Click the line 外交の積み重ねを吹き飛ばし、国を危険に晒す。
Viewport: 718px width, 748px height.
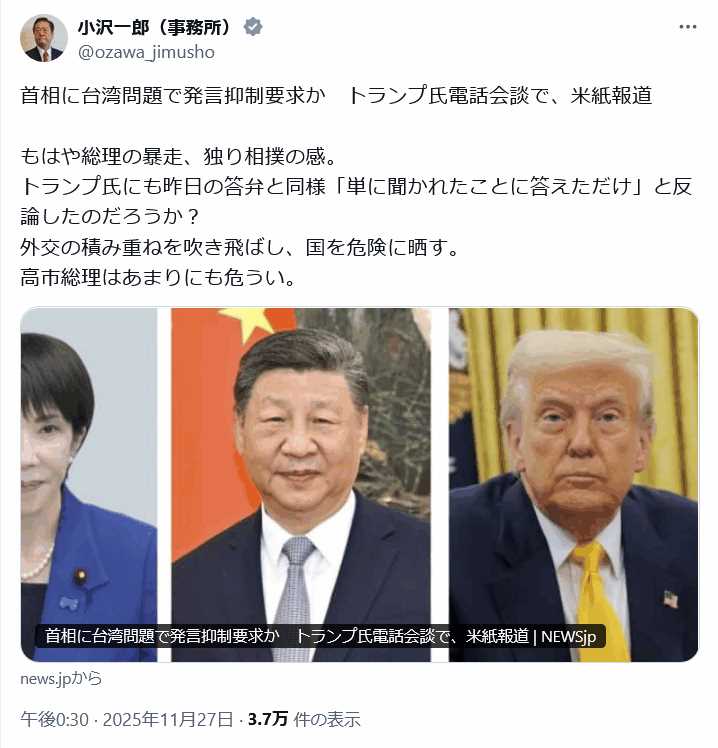(x=239, y=247)
